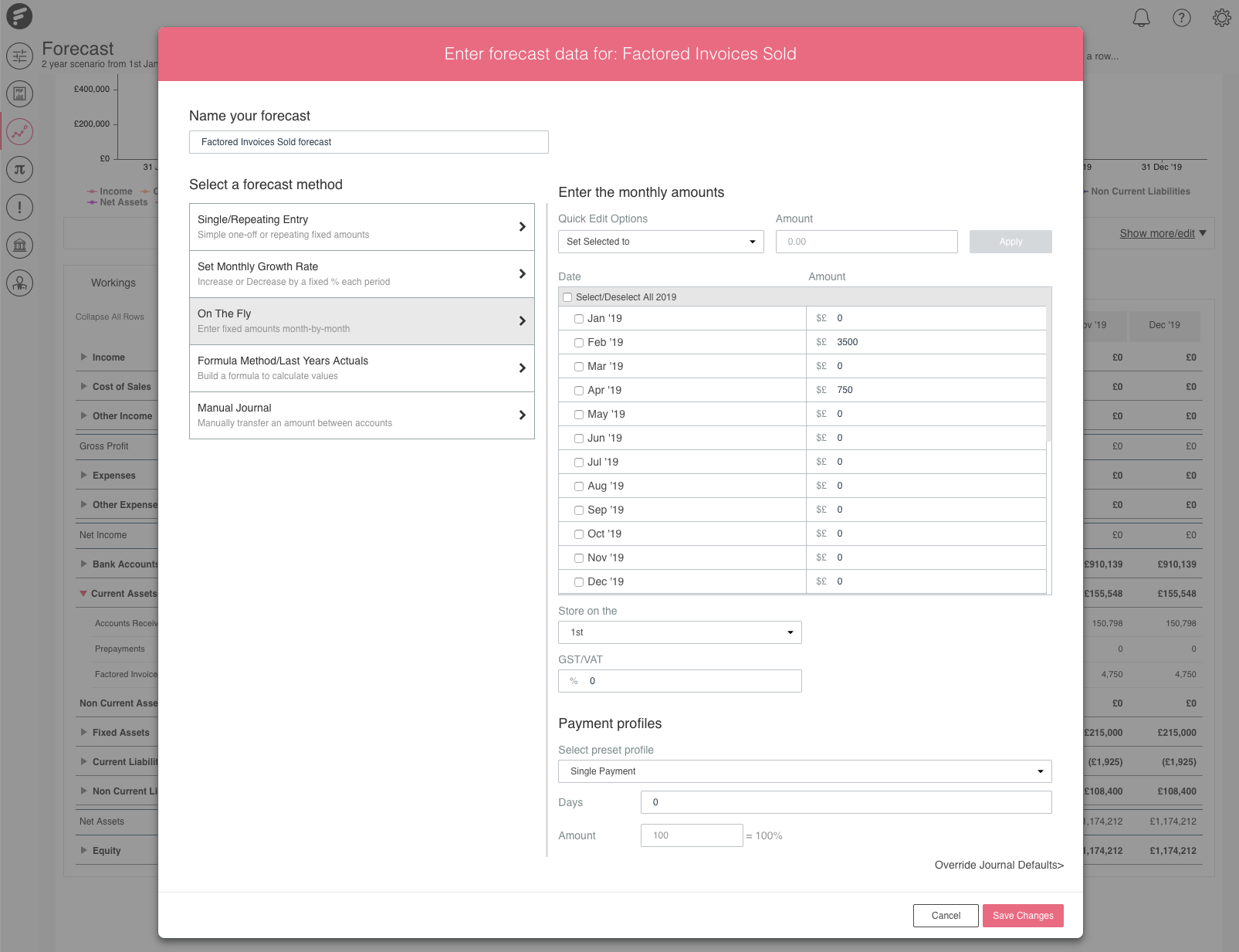Click the GST/VAT percent field
The image size is (1239, 952).
pos(680,681)
